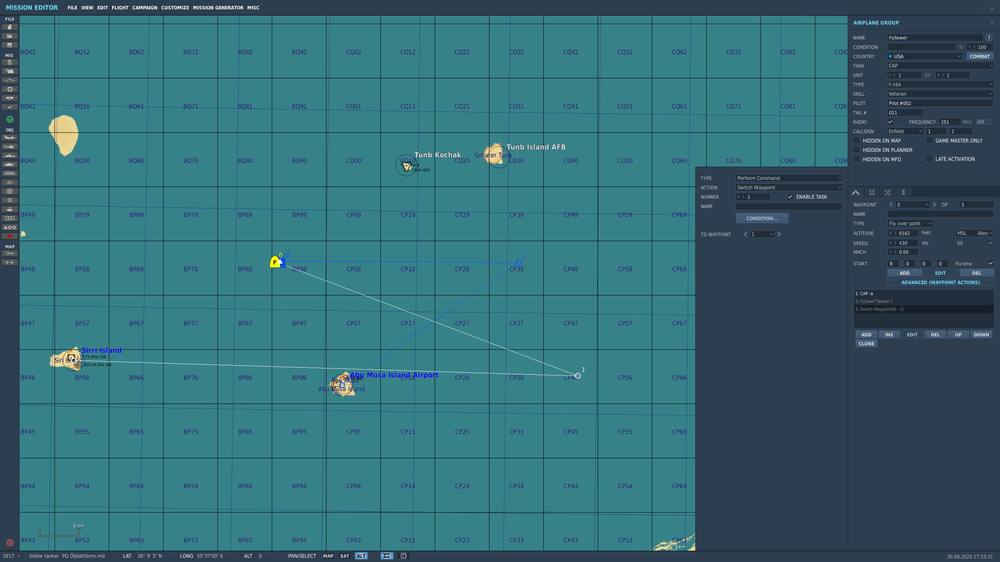1000x562 pixels.
Task: Click the checkmark icon in MIS section
Action: pyautogui.click(x=10, y=107)
